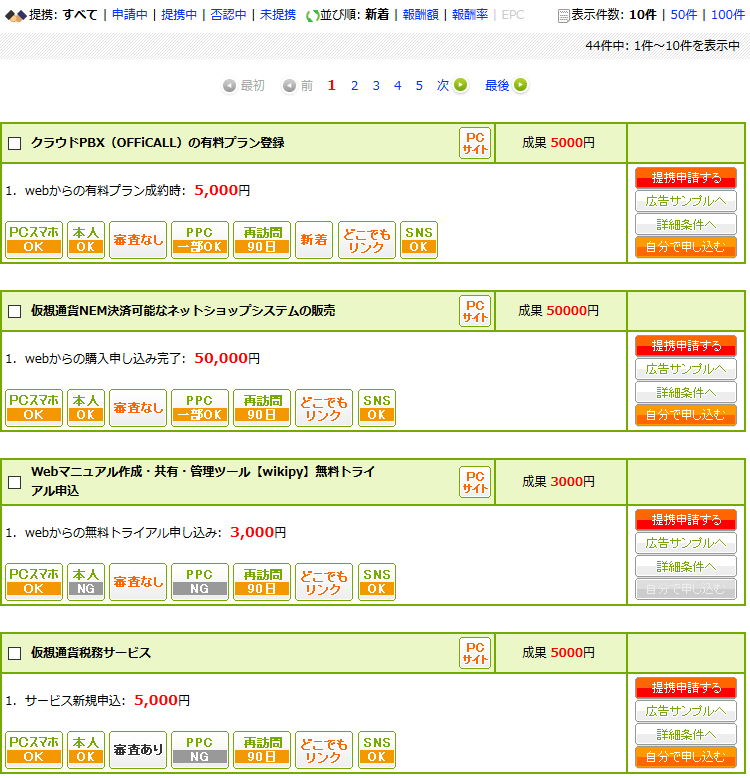Image resolution: width=750 pixels, height=778 pixels.
Task: Click 審査なし badge in クラウドPBX row
Action: point(138,240)
